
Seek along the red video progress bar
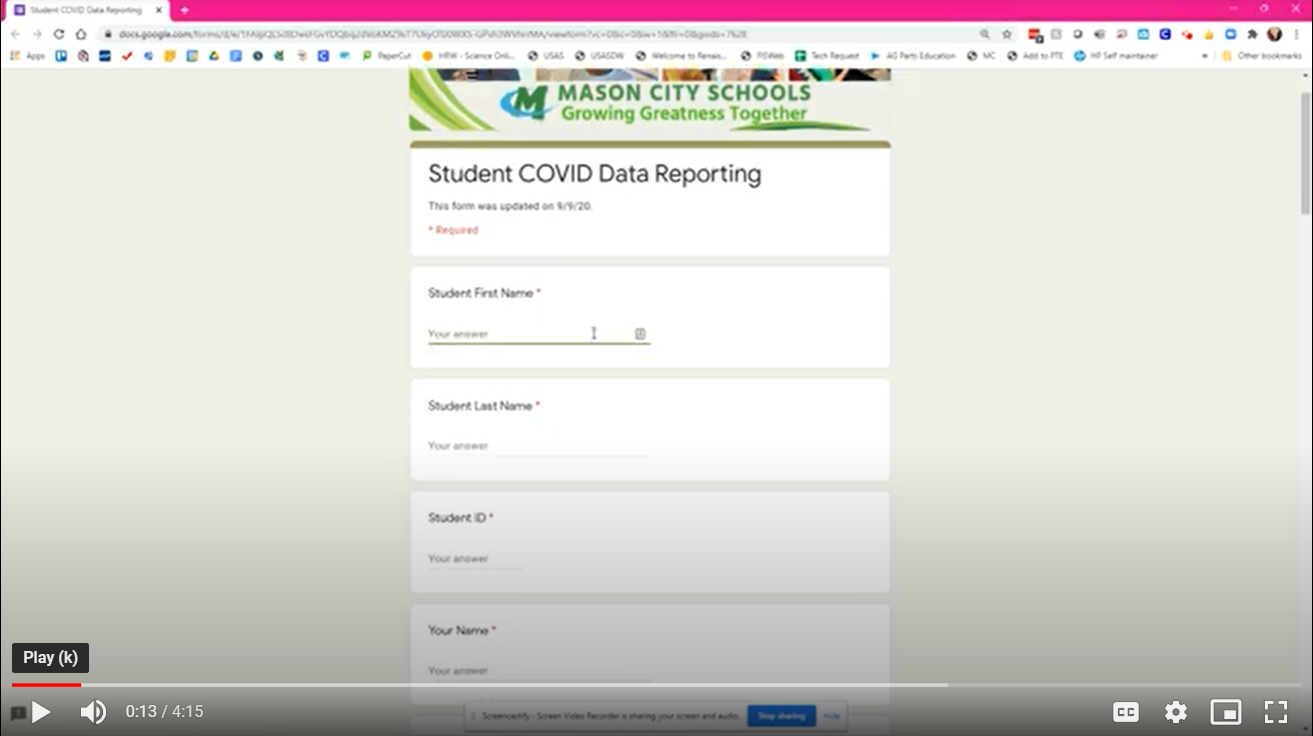click(x=46, y=685)
